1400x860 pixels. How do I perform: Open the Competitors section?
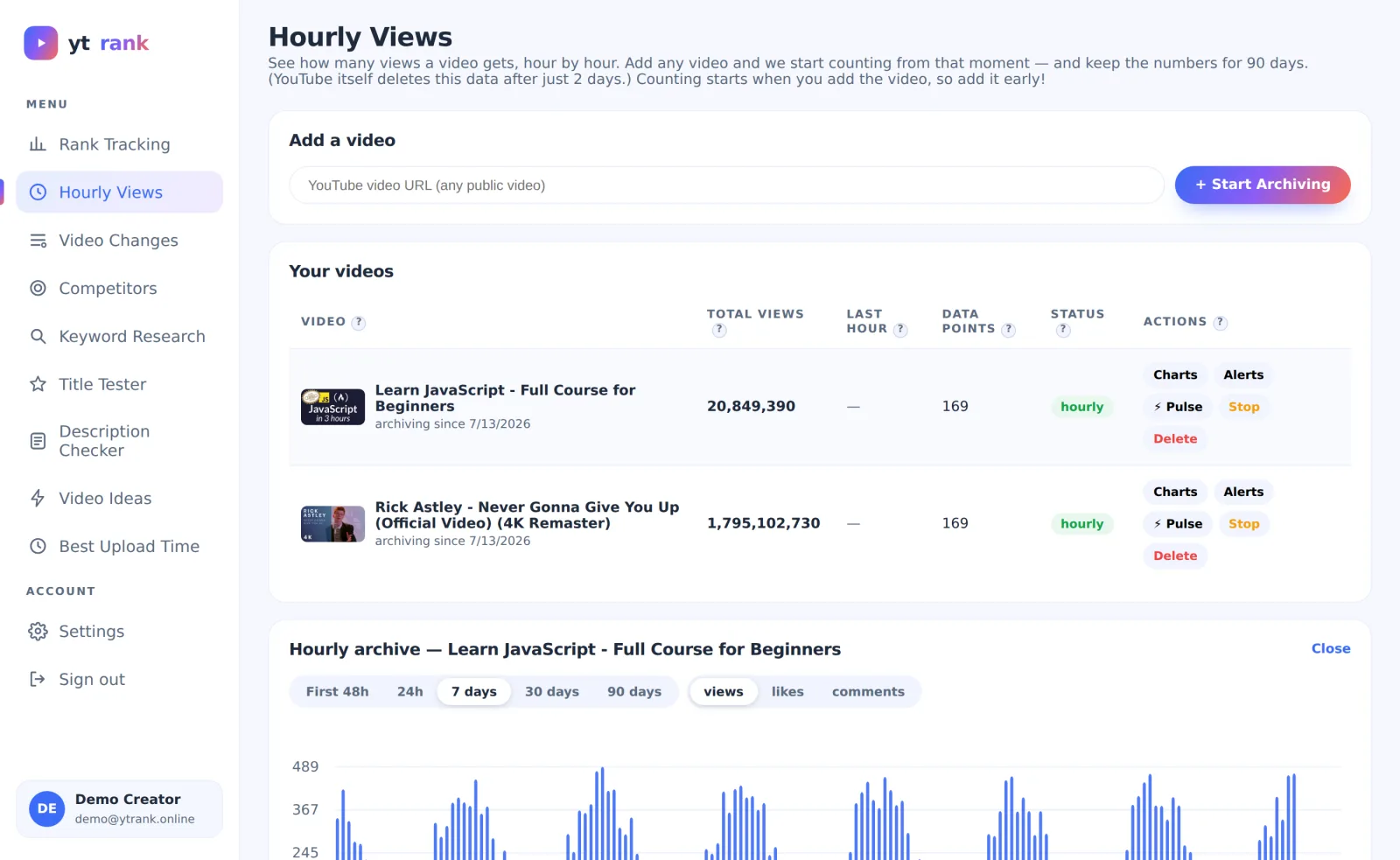pos(119,289)
